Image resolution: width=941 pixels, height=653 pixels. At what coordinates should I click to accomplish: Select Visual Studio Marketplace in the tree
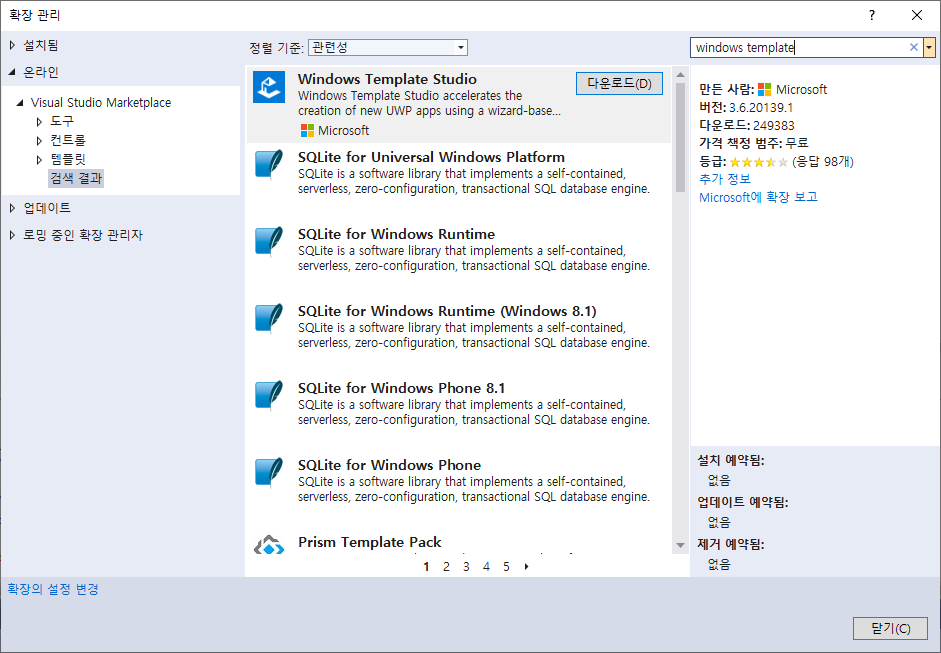click(101, 103)
